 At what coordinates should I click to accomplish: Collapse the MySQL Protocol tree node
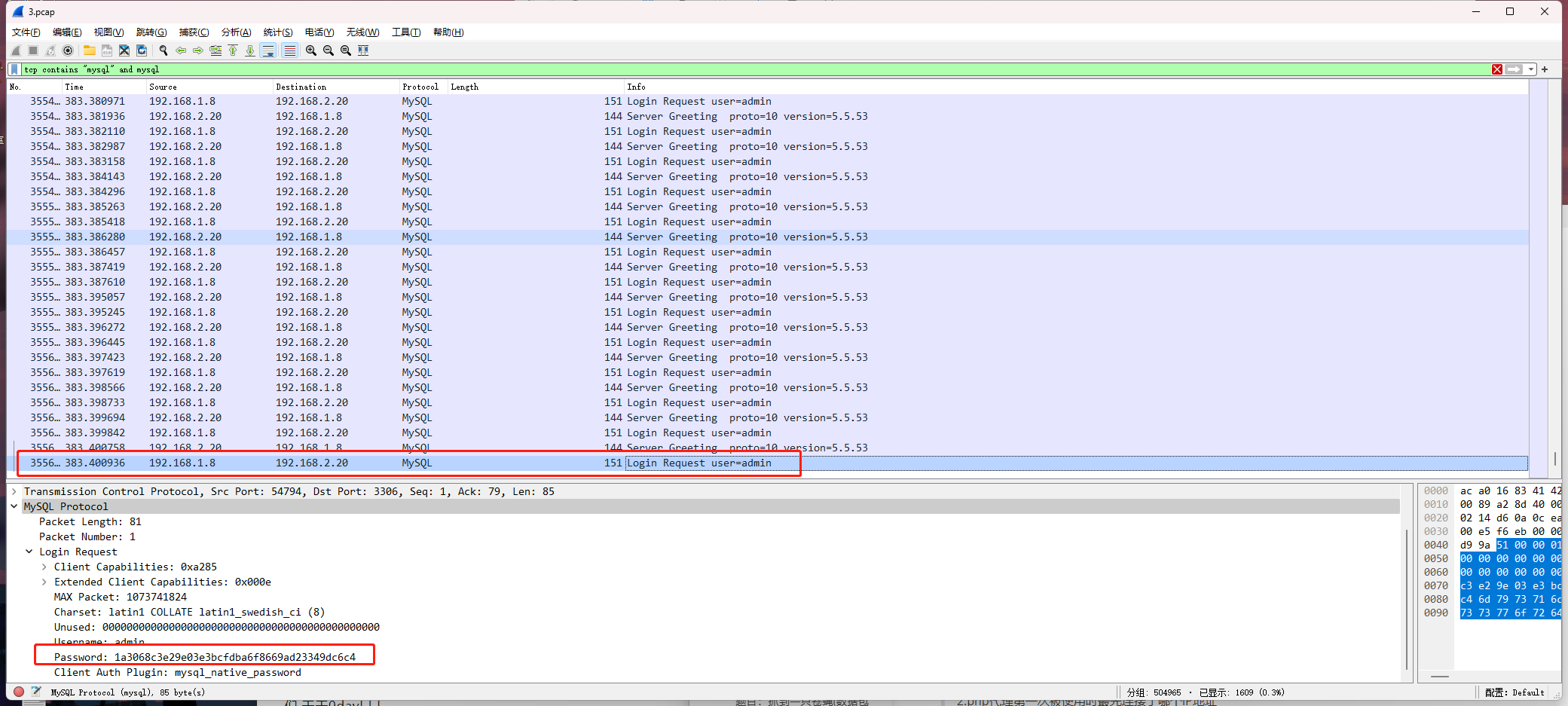click(x=14, y=506)
